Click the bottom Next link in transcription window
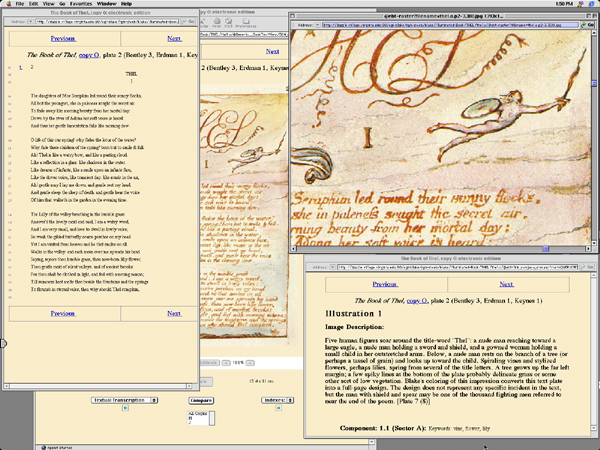 pyautogui.click(x=174, y=313)
